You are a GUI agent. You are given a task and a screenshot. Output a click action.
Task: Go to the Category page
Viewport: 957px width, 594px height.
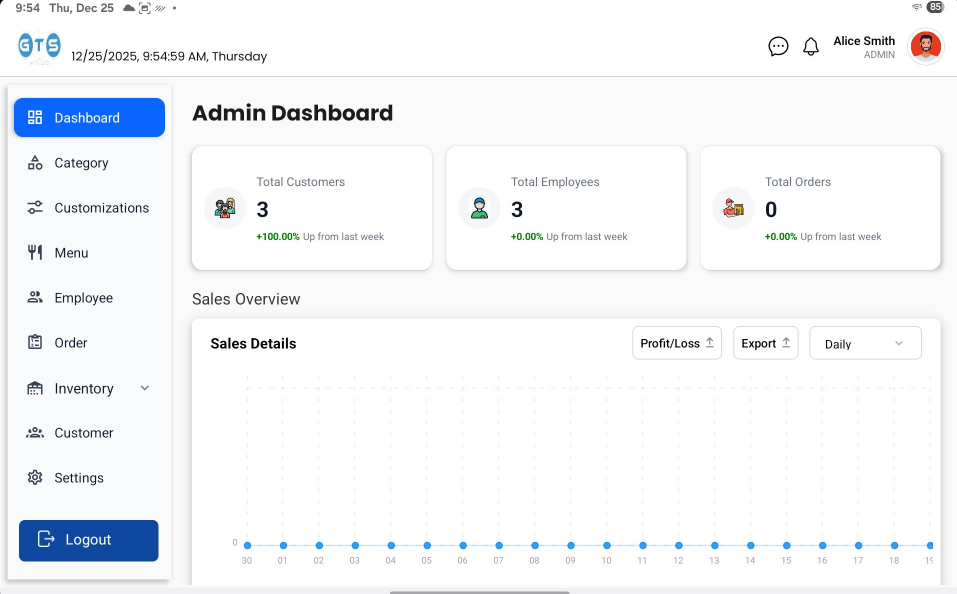pos(89,162)
